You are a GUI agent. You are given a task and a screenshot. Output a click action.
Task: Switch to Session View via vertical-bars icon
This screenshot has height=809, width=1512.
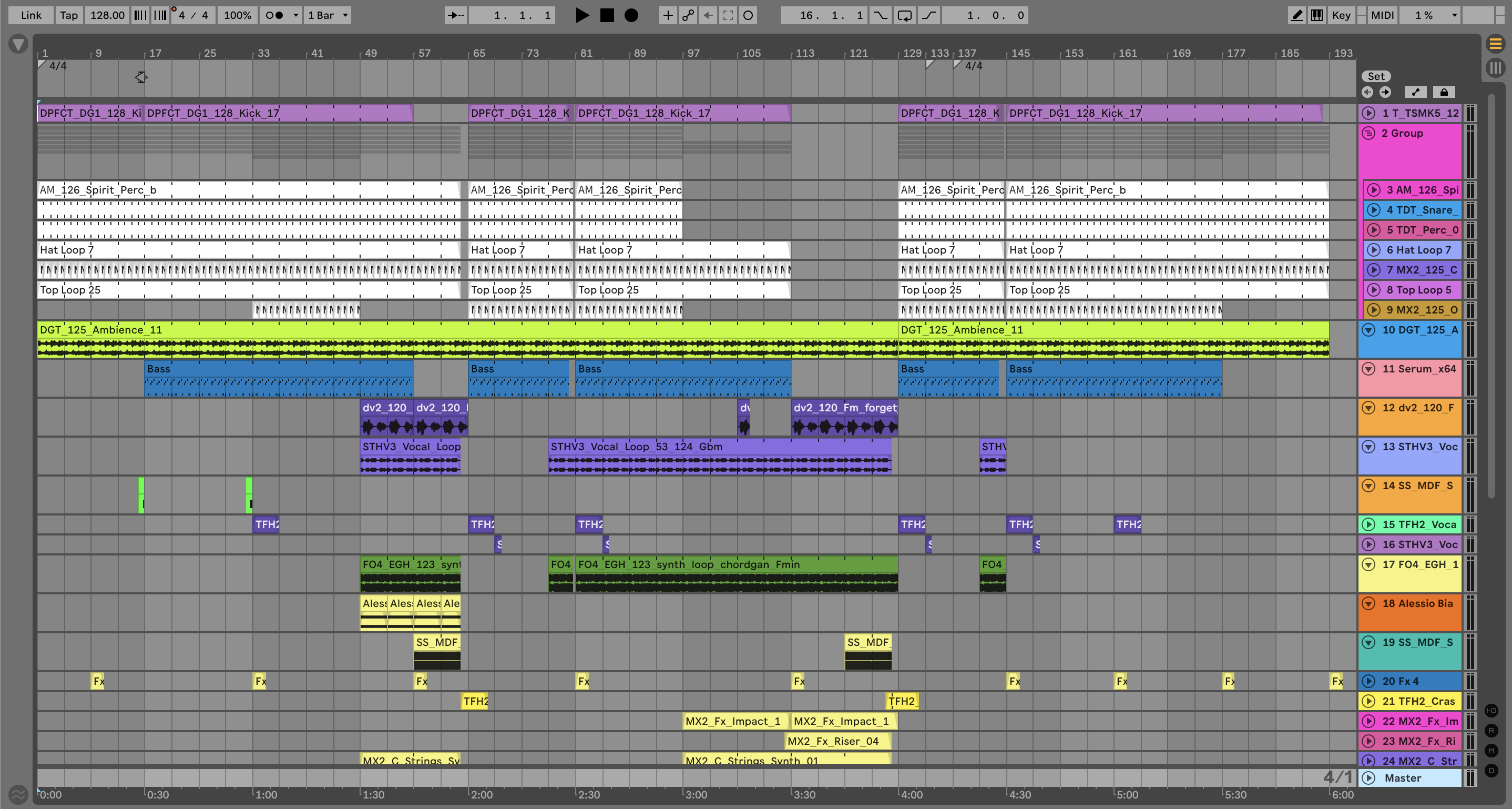tap(1495, 68)
